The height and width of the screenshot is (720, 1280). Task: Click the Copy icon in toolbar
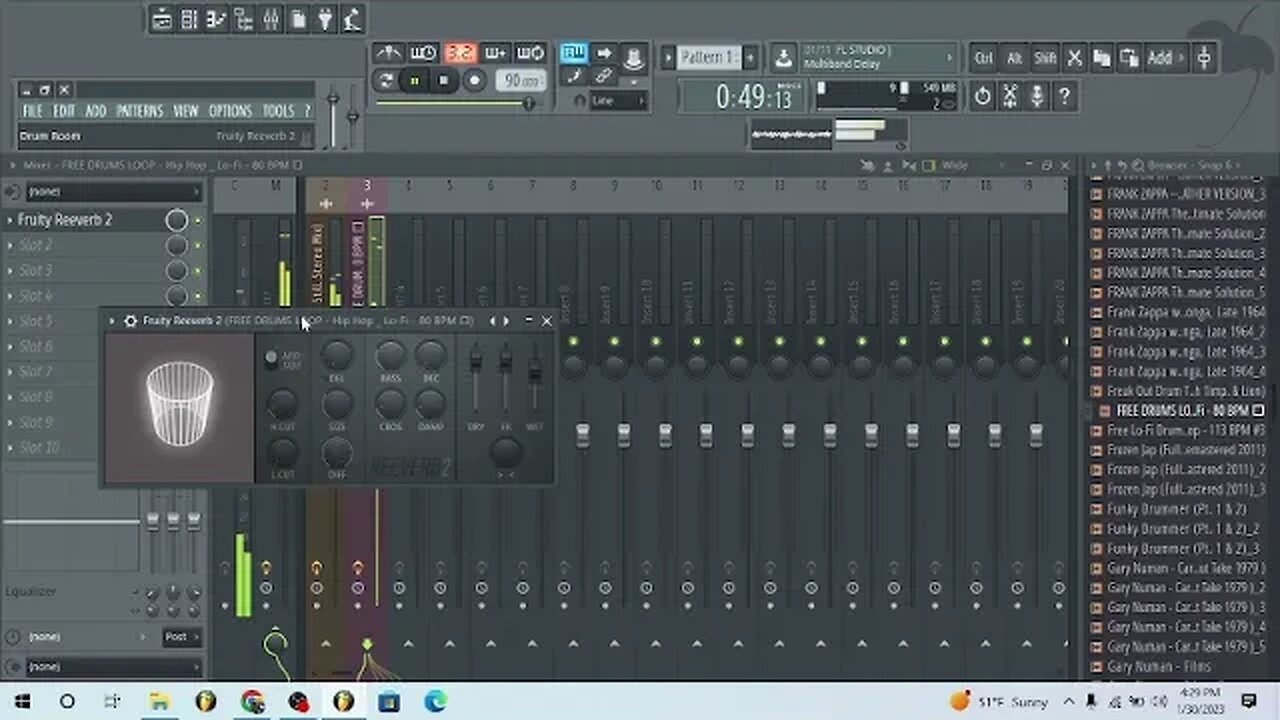(x=1102, y=59)
